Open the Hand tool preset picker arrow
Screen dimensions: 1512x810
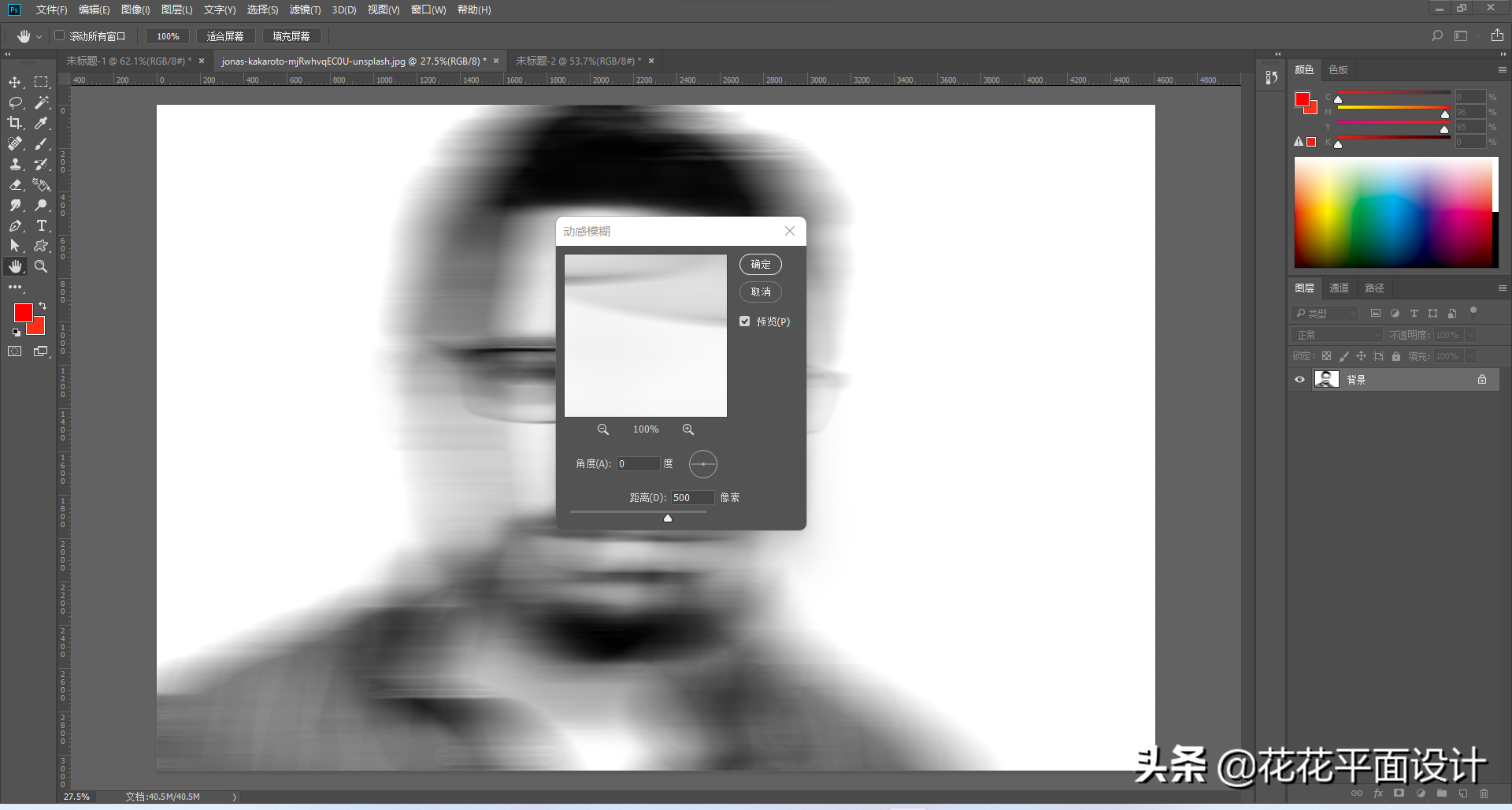click(x=39, y=36)
